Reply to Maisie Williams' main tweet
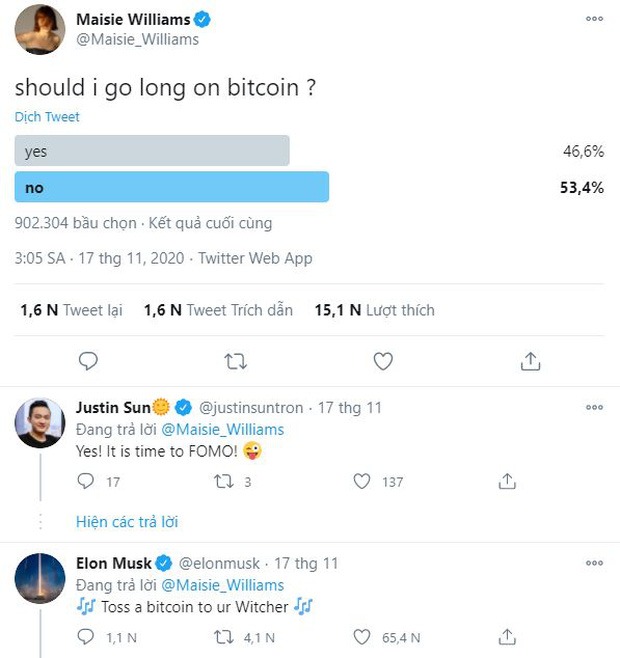 click(x=88, y=361)
